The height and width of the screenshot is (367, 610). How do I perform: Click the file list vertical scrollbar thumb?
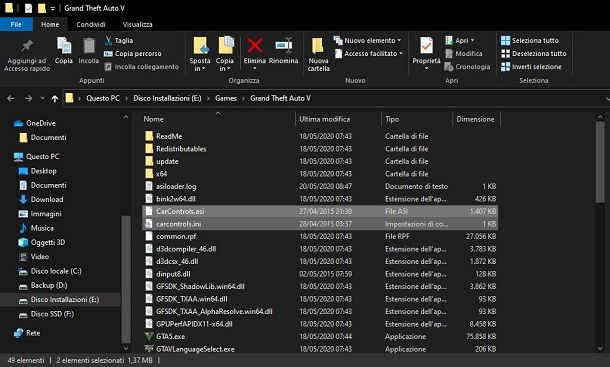tap(600, 162)
